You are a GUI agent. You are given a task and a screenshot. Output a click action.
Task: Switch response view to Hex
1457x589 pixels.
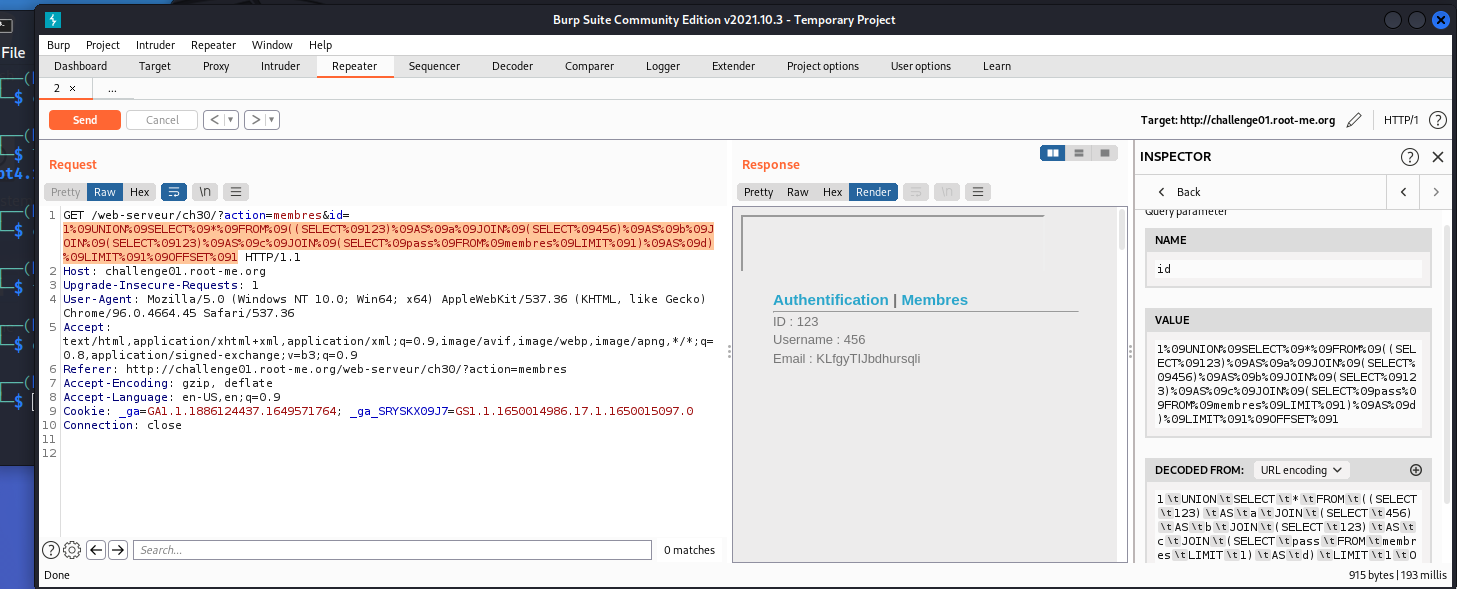(x=832, y=192)
